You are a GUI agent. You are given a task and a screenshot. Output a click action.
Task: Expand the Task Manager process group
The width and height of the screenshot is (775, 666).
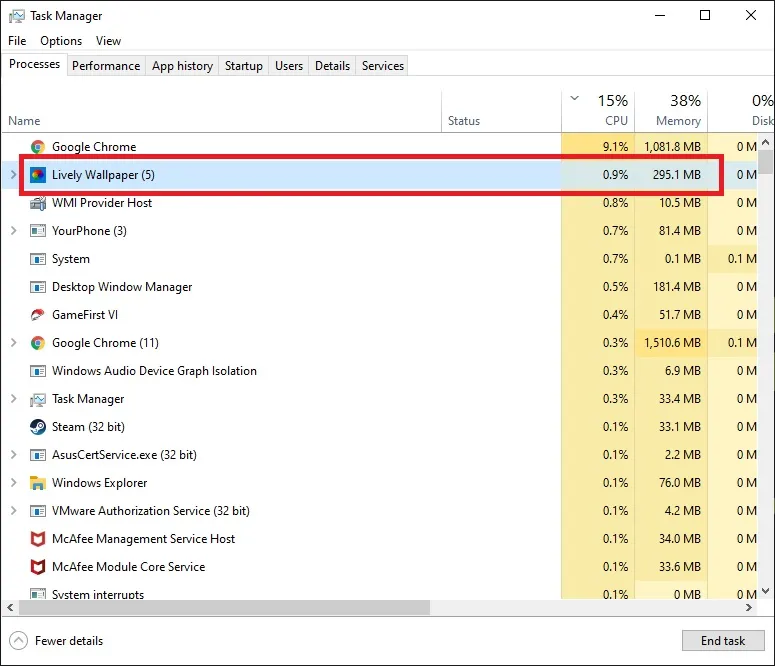coord(13,399)
